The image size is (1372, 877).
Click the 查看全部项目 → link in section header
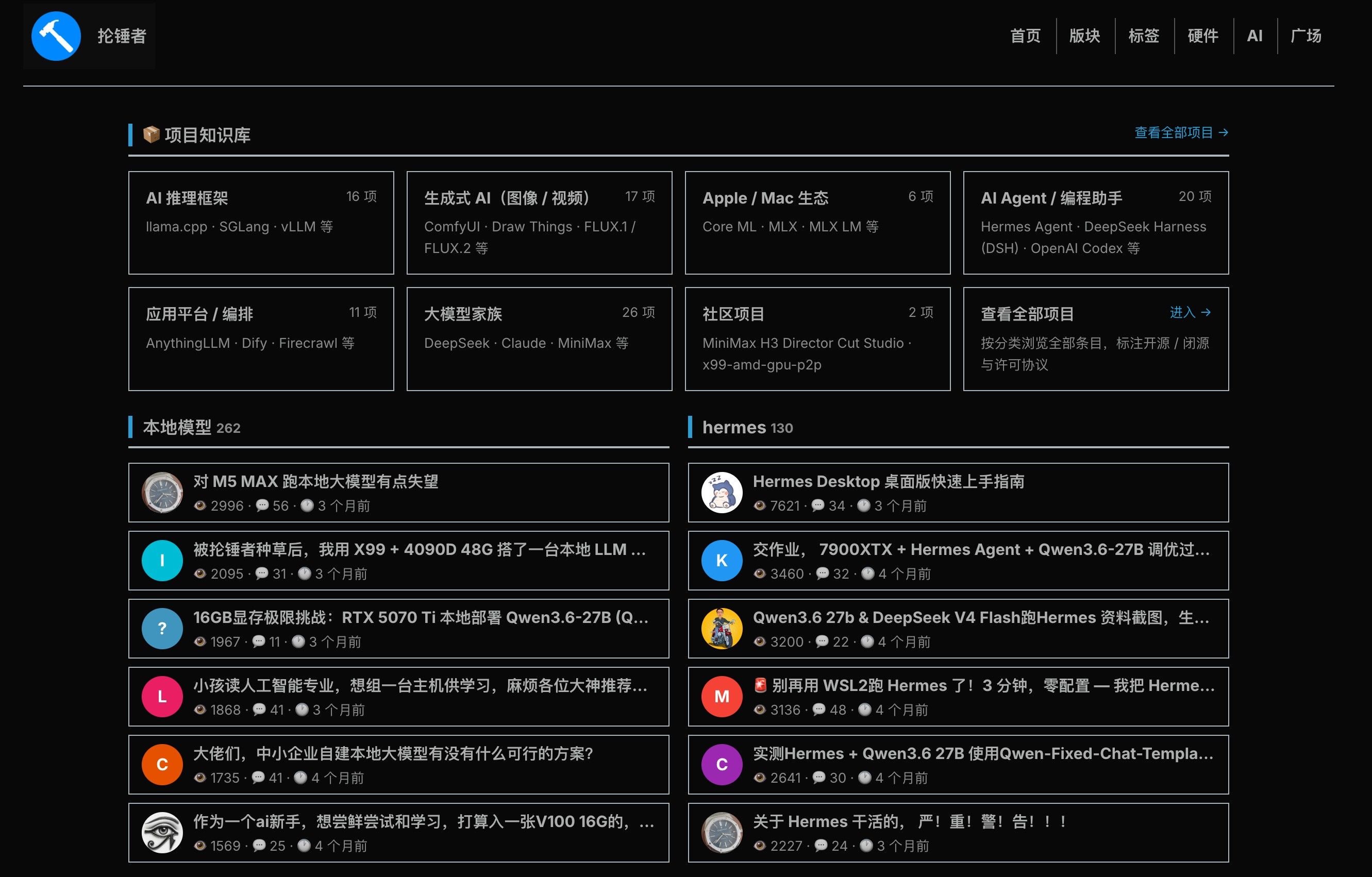pos(1181,133)
